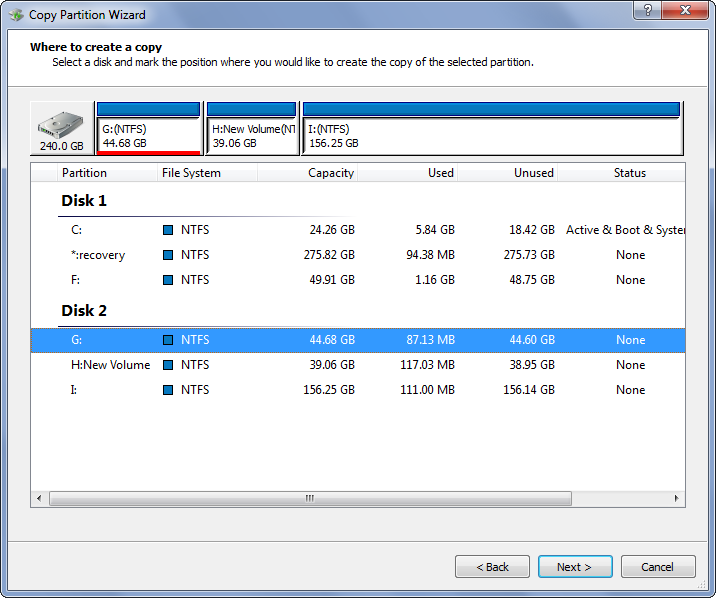Click the Active & Boot & System status
Screen dimensions: 716x598
[x=626, y=230]
